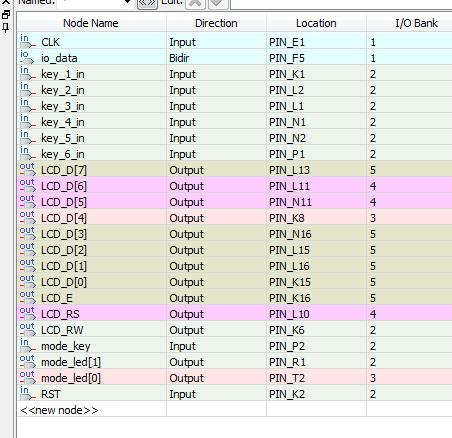452x438 pixels.
Task: Select the CLK input pin icon
Action: 27,42
